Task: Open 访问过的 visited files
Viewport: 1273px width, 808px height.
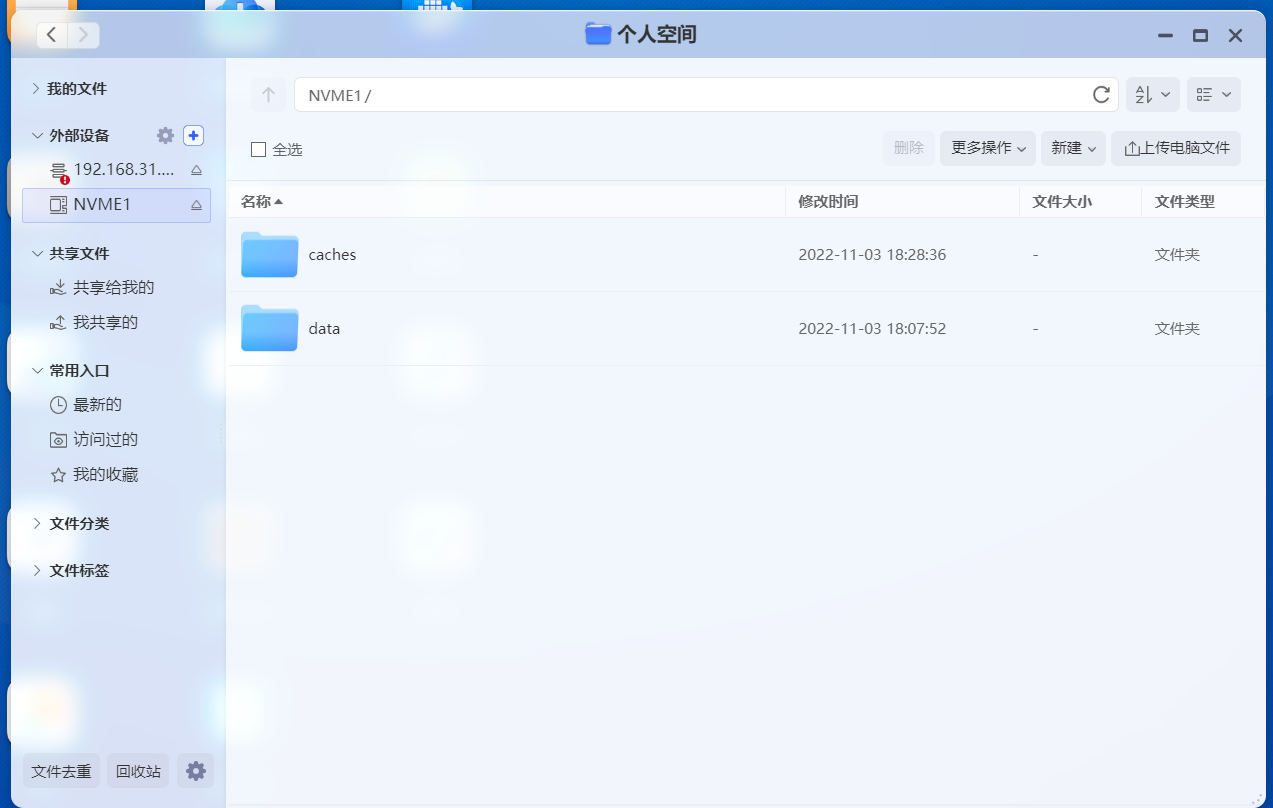Action: [x=105, y=440]
